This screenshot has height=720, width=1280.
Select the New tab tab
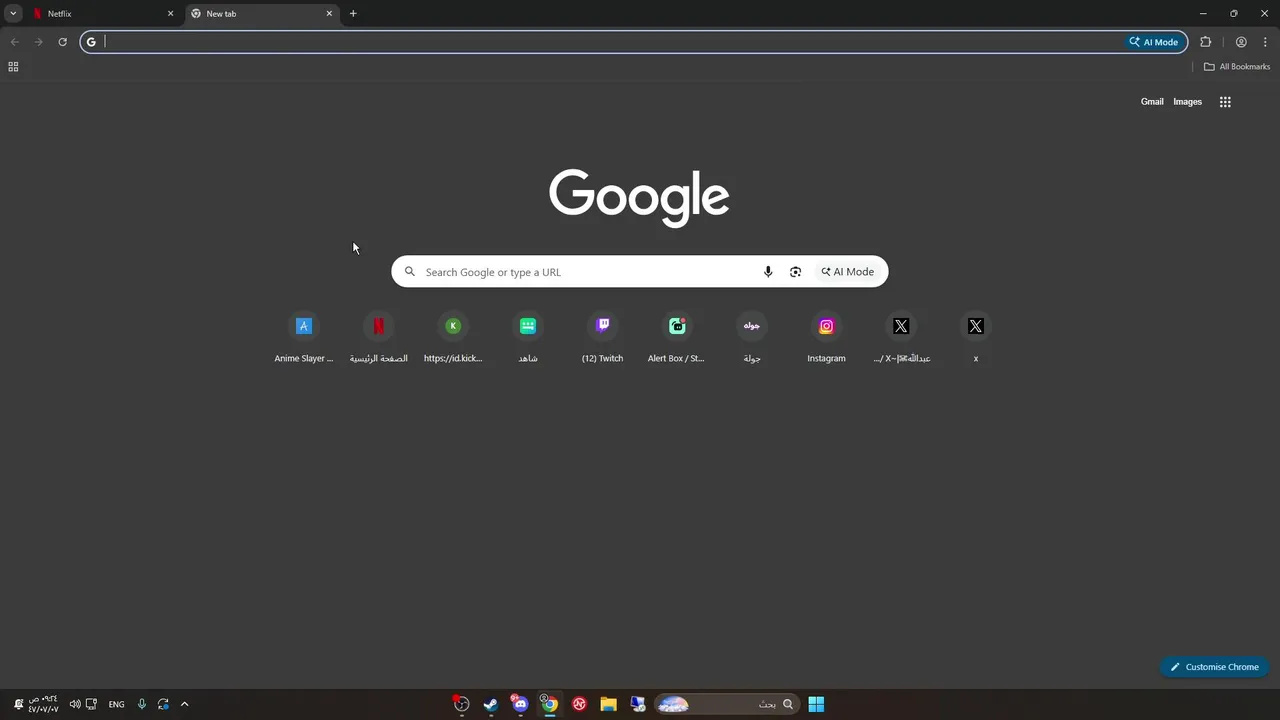point(262,14)
